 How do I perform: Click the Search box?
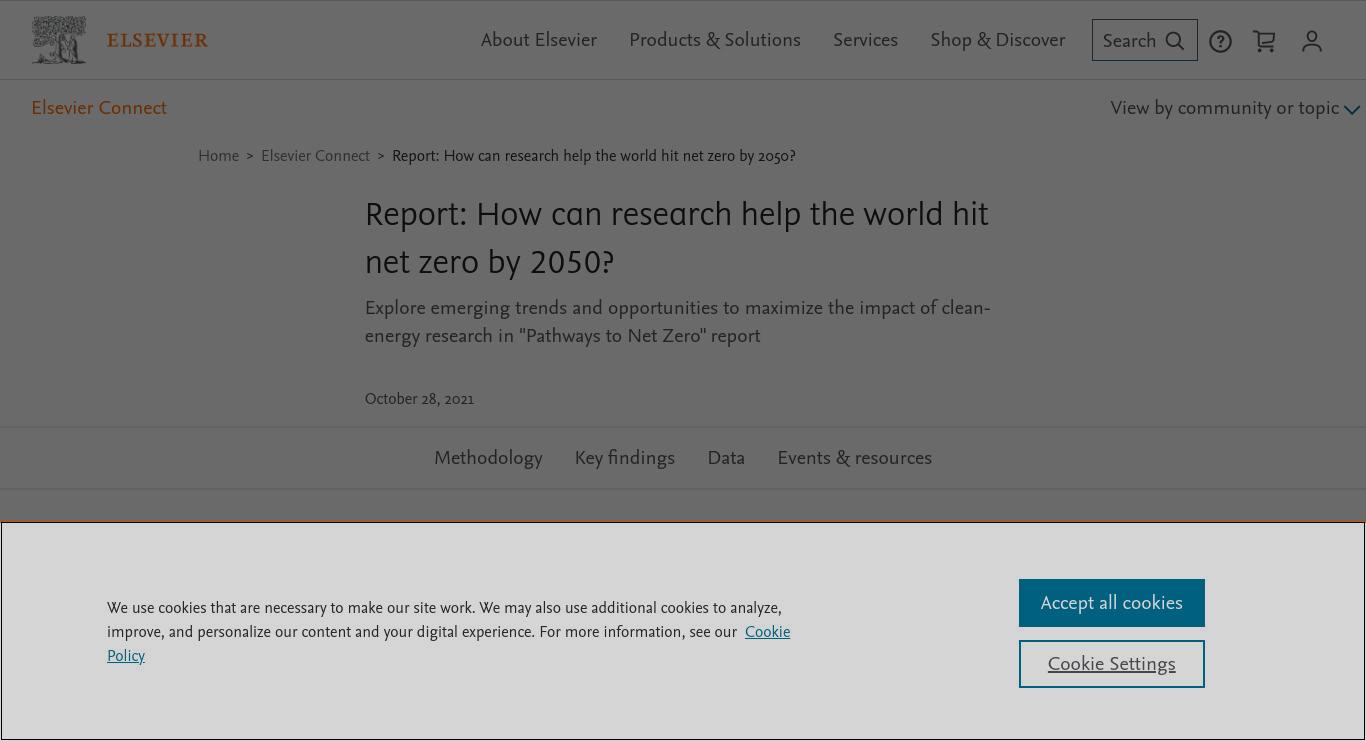(1144, 40)
